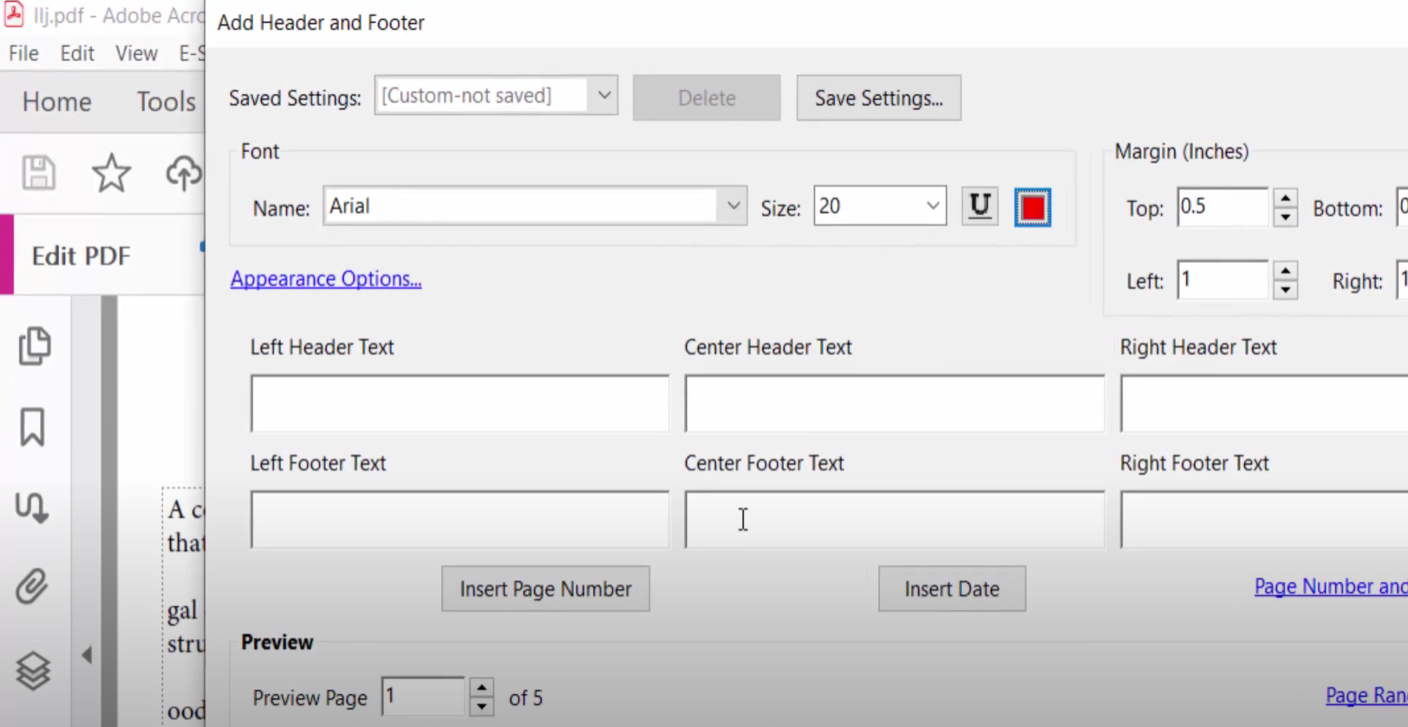Open the font color swatch picker

coord(1032,206)
